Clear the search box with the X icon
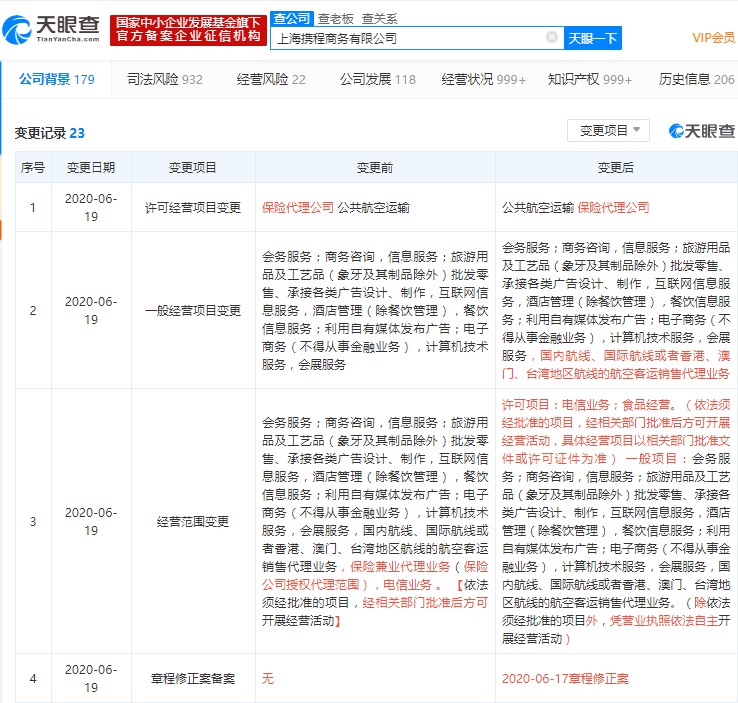738x703 pixels. pyautogui.click(x=552, y=37)
